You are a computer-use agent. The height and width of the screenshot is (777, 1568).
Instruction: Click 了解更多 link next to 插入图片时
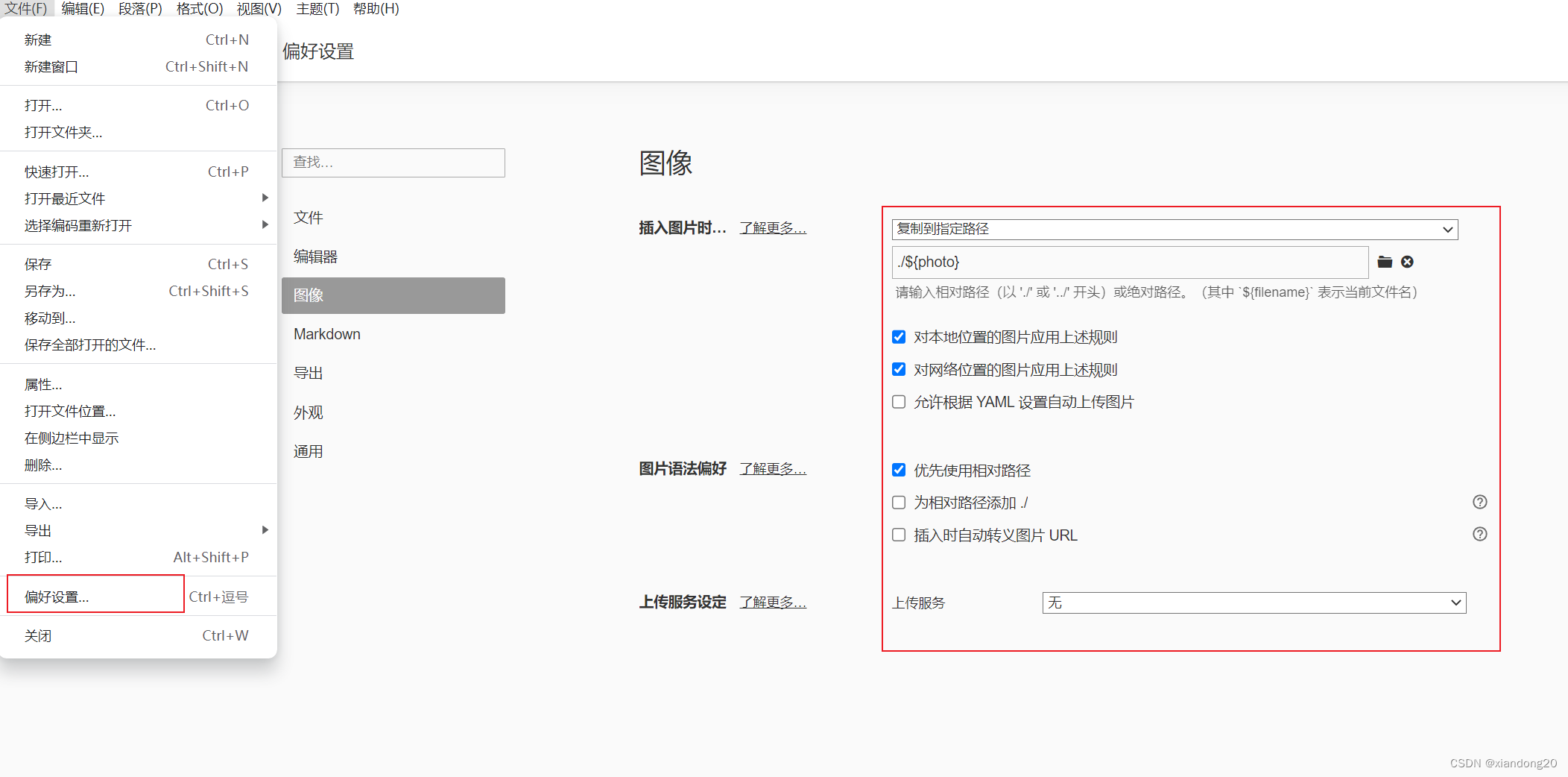(x=773, y=228)
